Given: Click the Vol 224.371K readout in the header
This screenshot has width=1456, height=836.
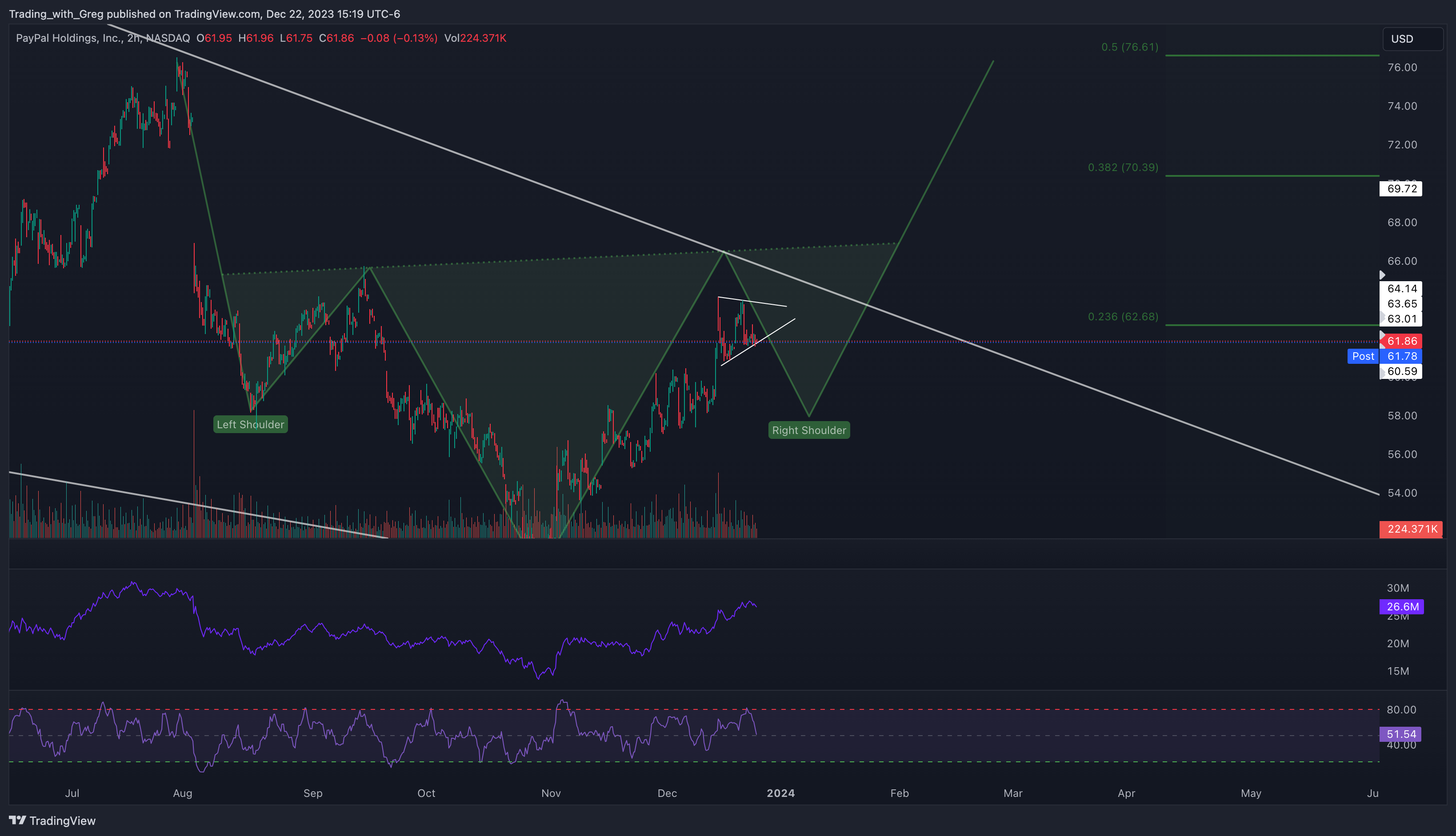Looking at the screenshot, I should pos(475,38).
